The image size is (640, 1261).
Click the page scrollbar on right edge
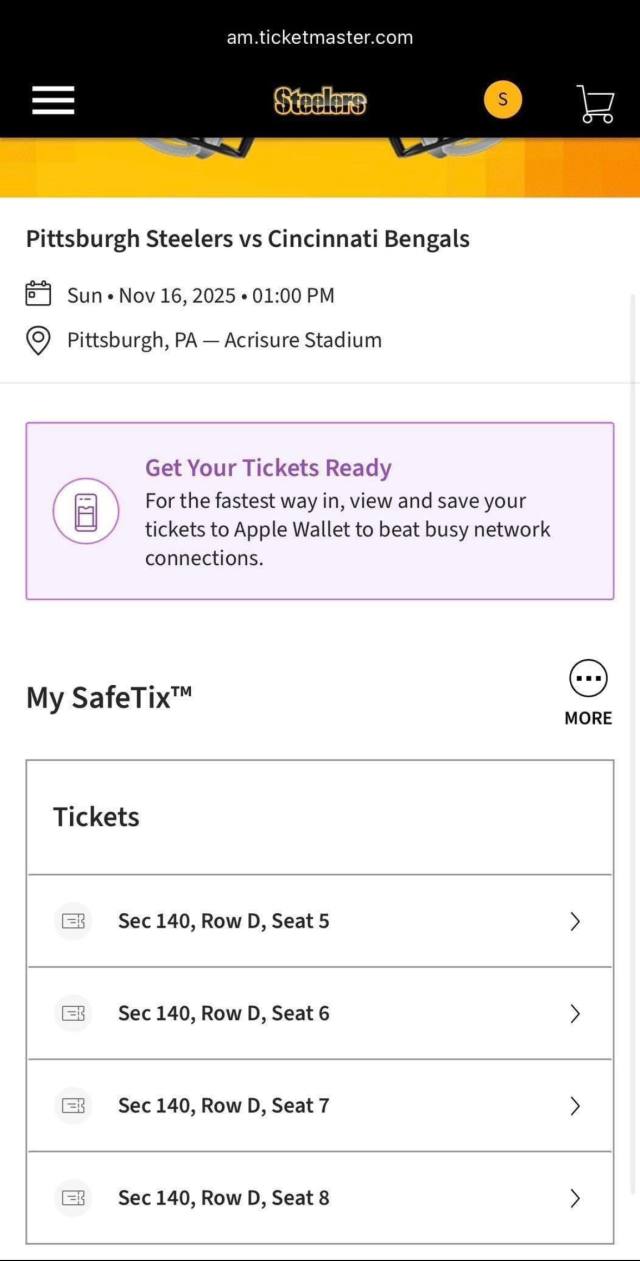(632, 700)
